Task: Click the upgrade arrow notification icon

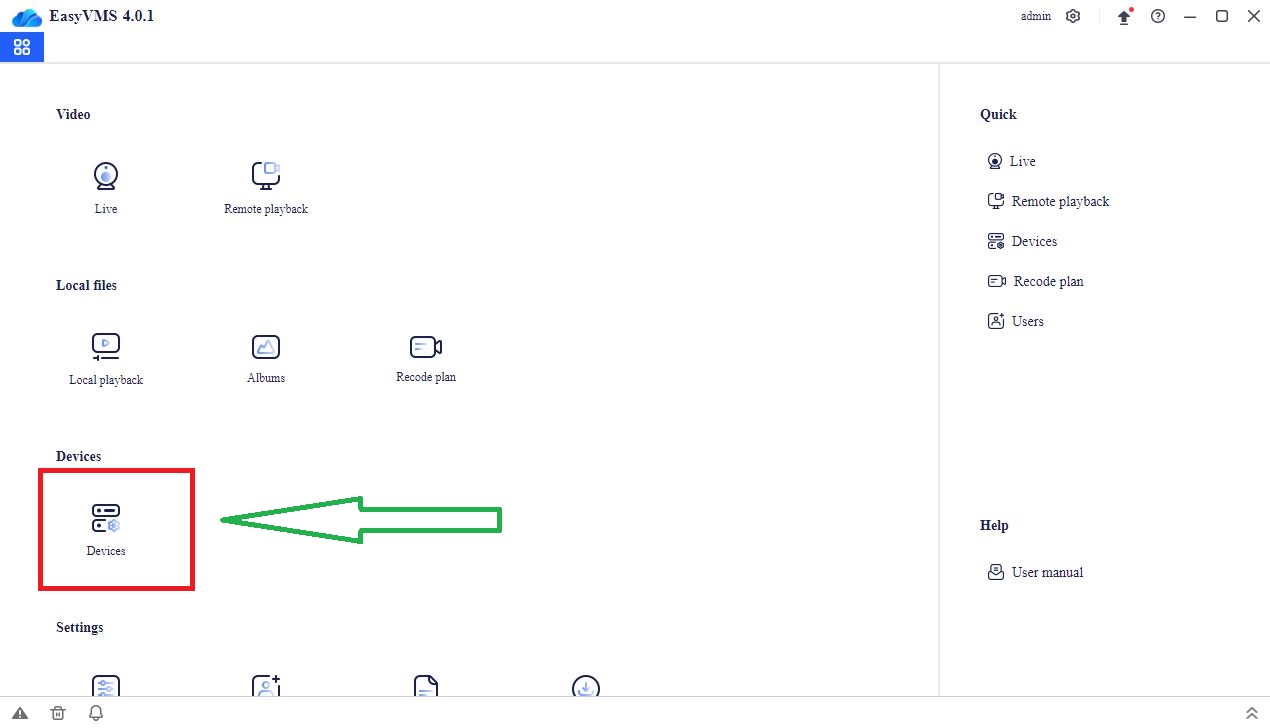Action: pos(1124,17)
